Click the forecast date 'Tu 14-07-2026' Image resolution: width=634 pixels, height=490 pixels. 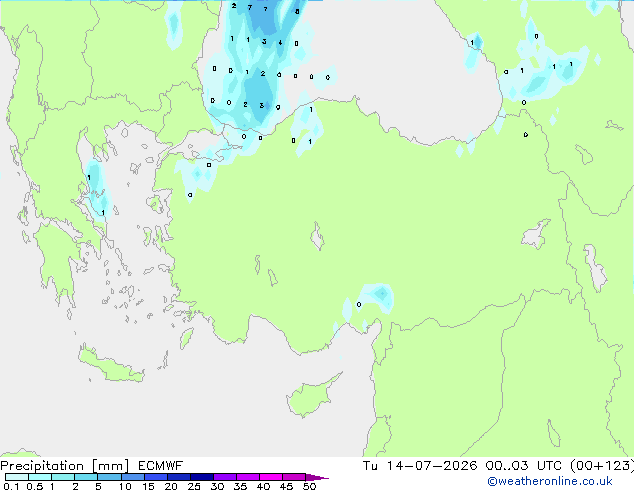click(420, 466)
